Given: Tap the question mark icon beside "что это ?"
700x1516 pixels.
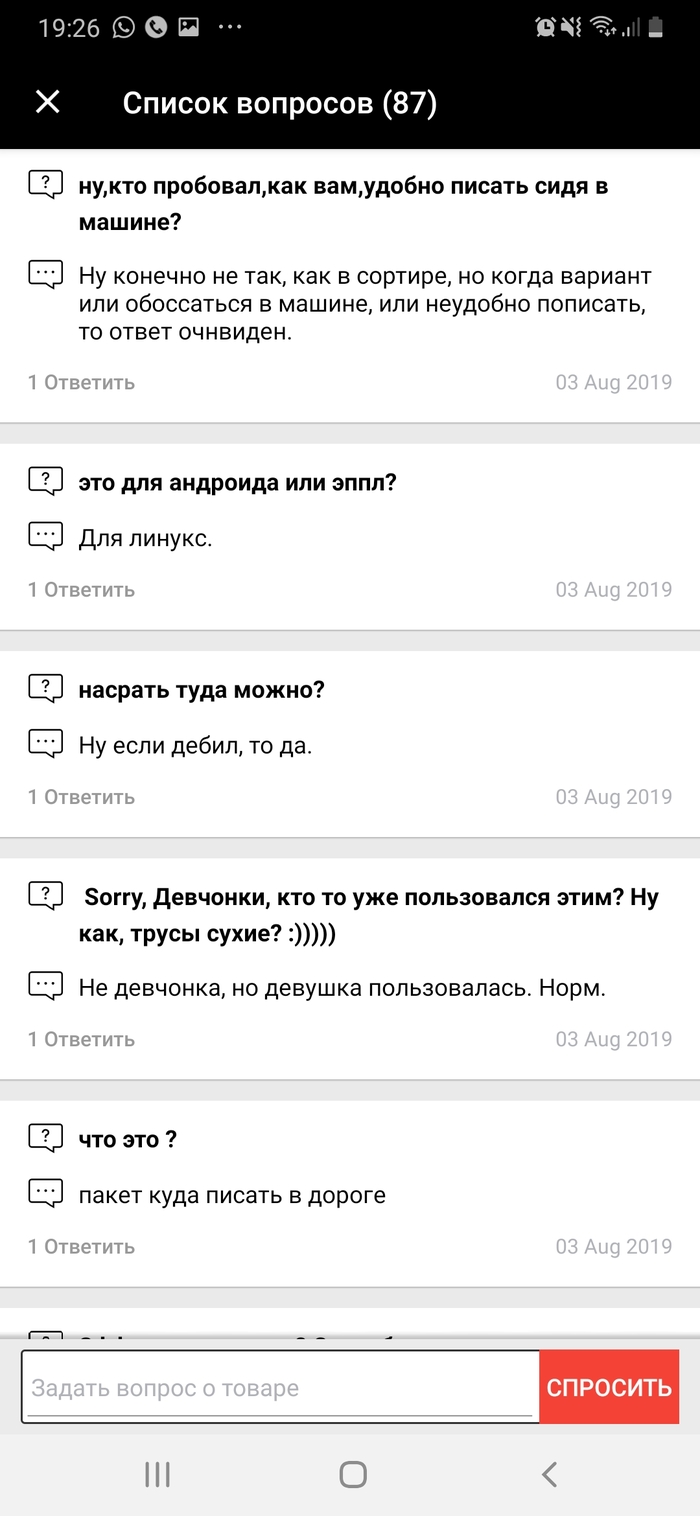Looking at the screenshot, I should [45, 1138].
